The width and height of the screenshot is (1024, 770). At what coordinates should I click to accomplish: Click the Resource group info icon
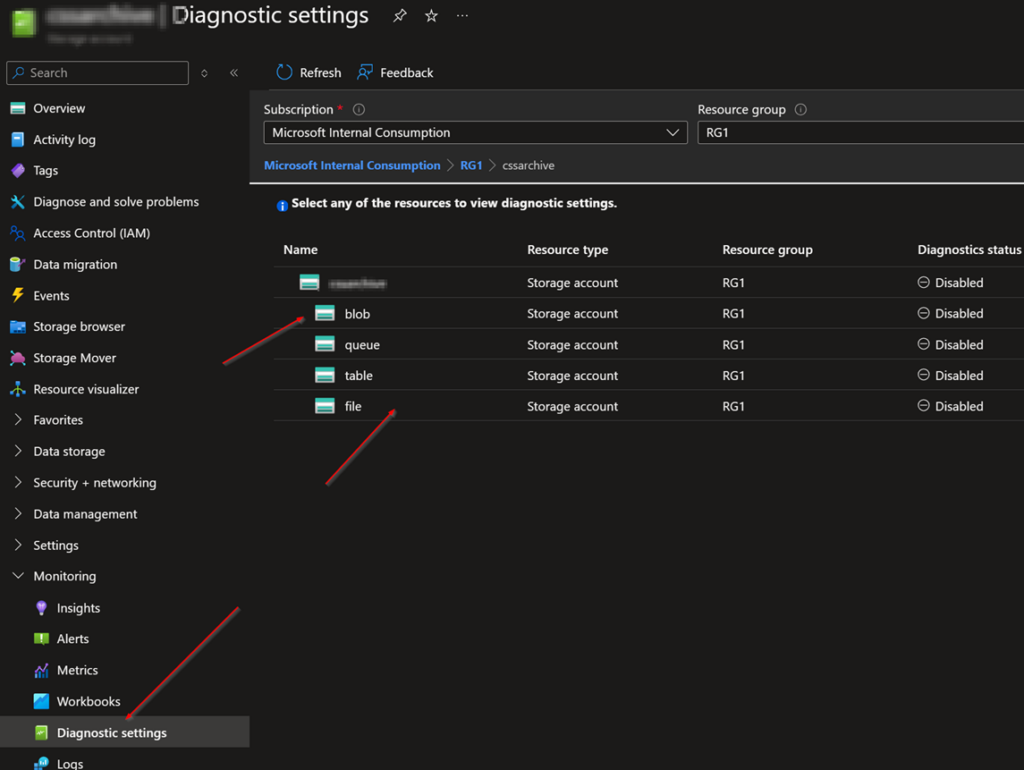801,110
